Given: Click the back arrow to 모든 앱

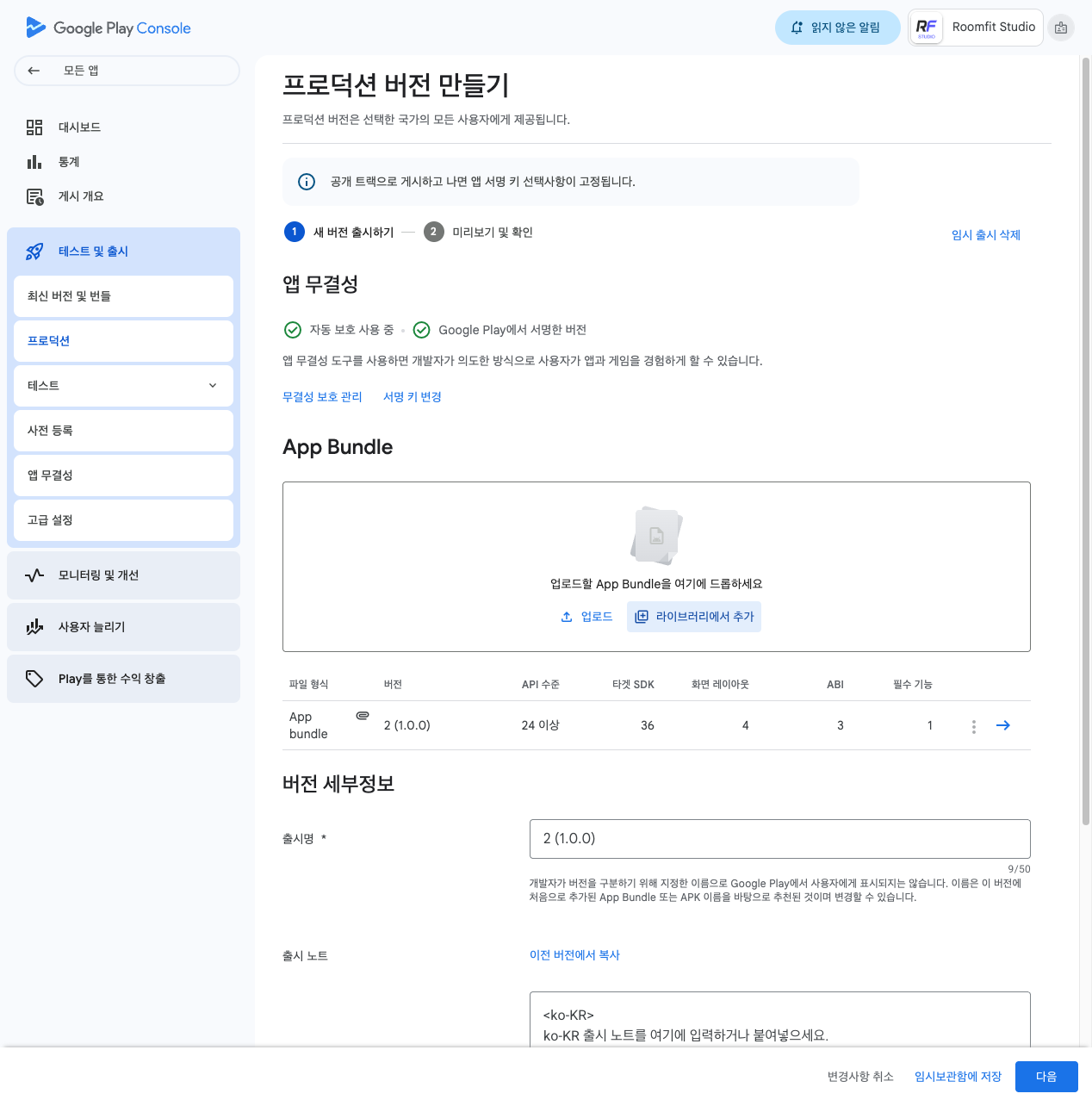Looking at the screenshot, I should tap(34, 71).
